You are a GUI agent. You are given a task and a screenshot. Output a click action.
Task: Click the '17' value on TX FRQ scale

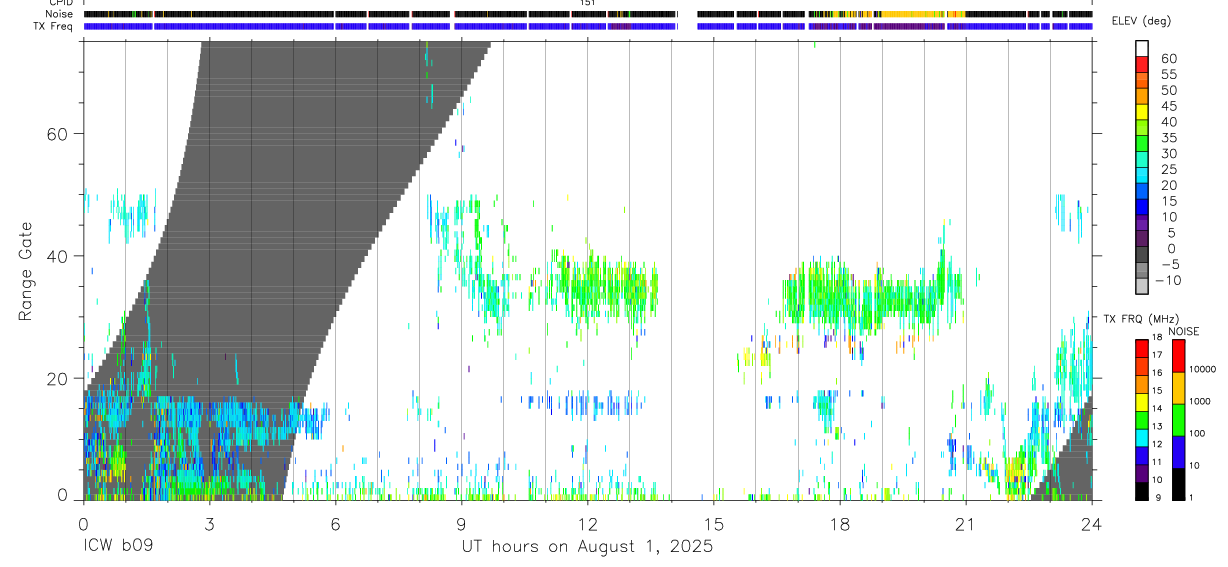point(1157,355)
